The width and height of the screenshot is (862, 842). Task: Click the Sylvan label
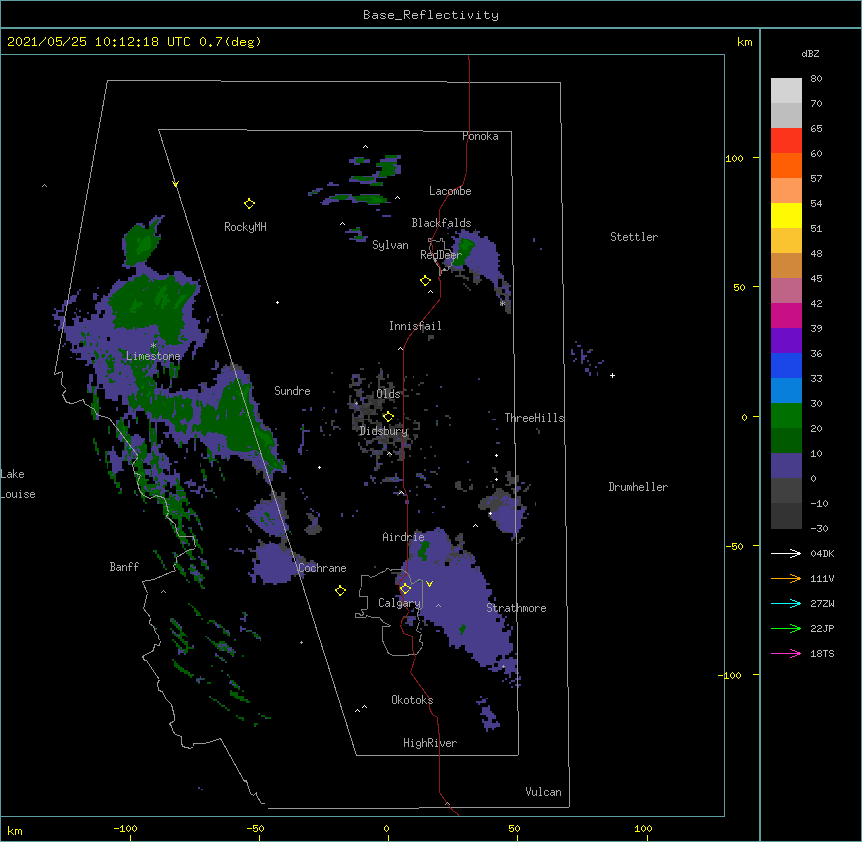click(x=390, y=245)
